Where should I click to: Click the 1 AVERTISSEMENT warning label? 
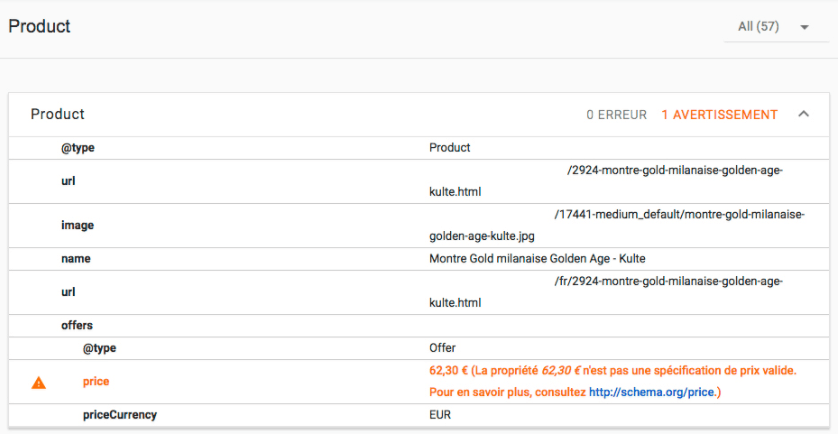click(719, 114)
